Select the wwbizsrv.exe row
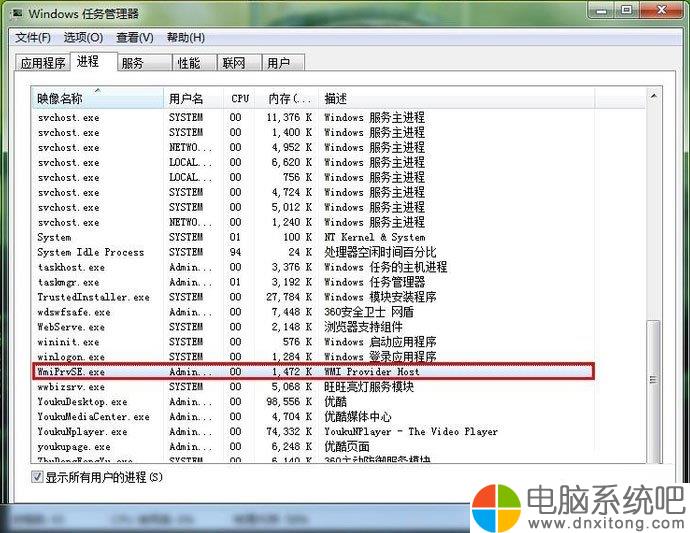690x533 pixels. pos(312,387)
